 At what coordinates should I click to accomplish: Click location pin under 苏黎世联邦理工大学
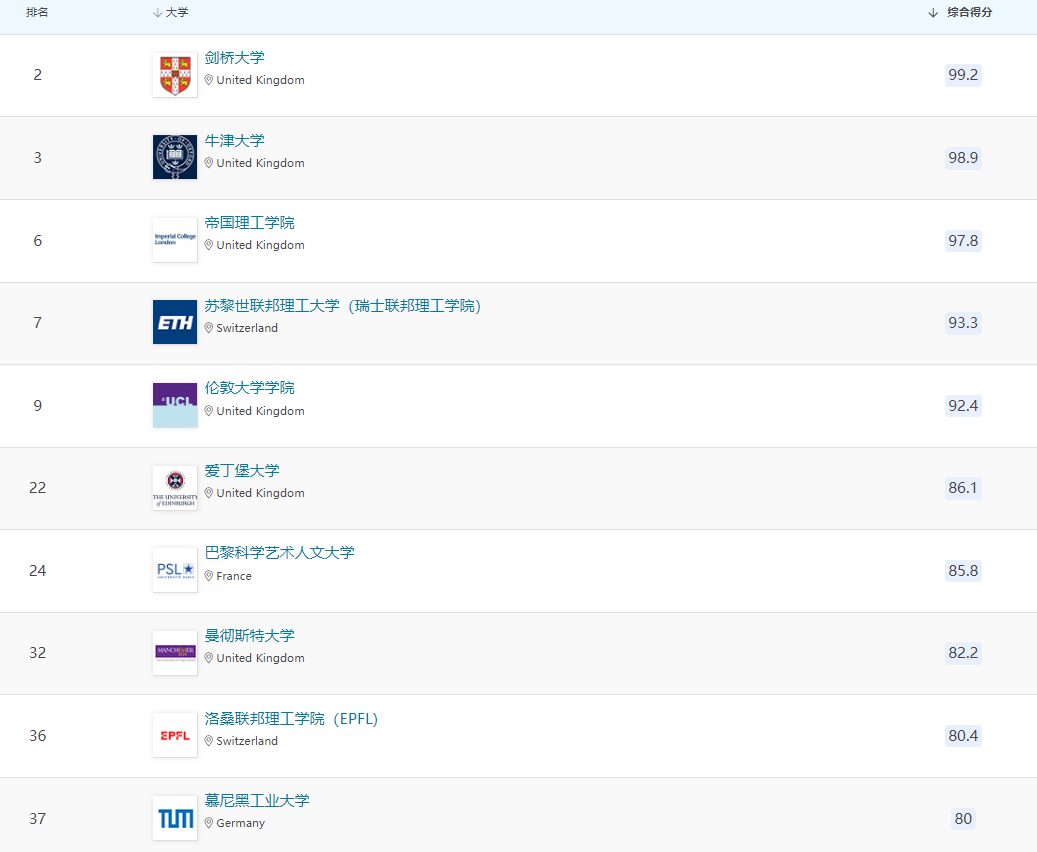208,328
